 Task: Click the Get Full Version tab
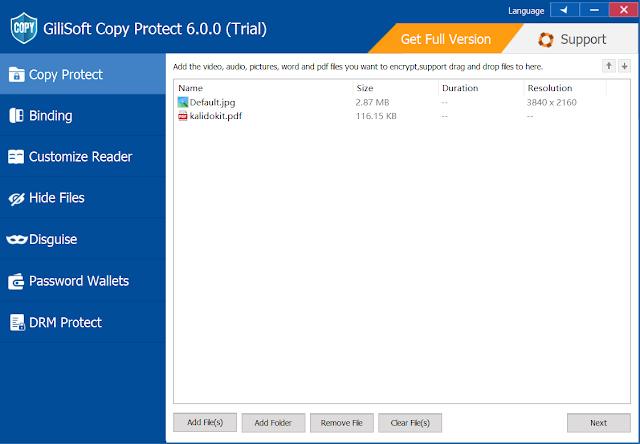point(445,39)
